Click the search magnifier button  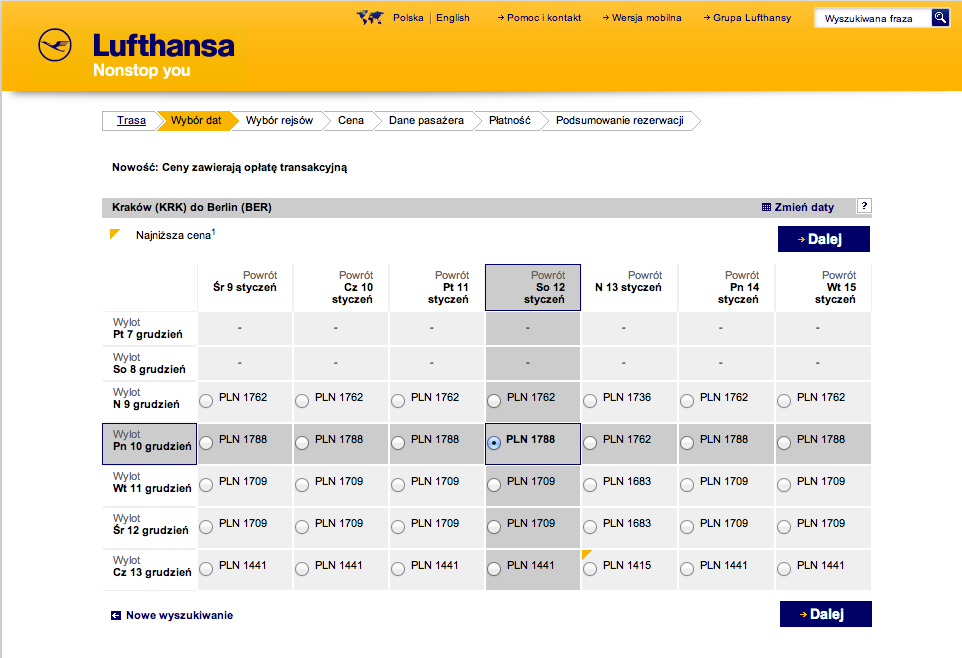pos(940,18)
